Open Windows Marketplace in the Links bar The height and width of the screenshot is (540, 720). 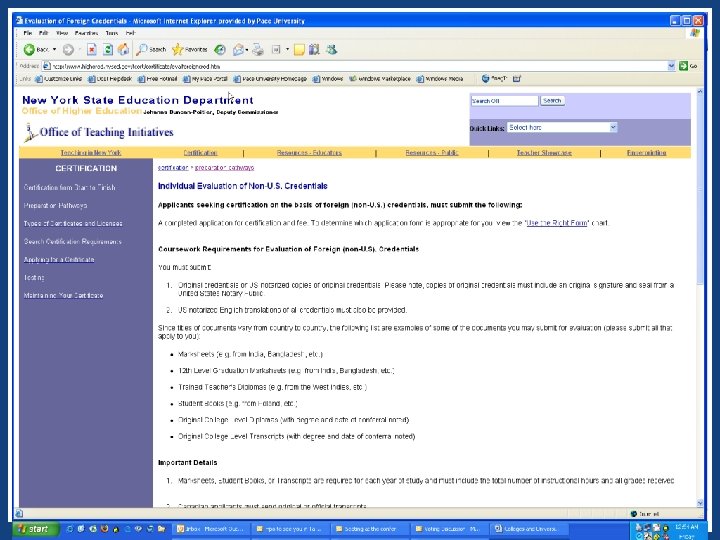[380, 79]
